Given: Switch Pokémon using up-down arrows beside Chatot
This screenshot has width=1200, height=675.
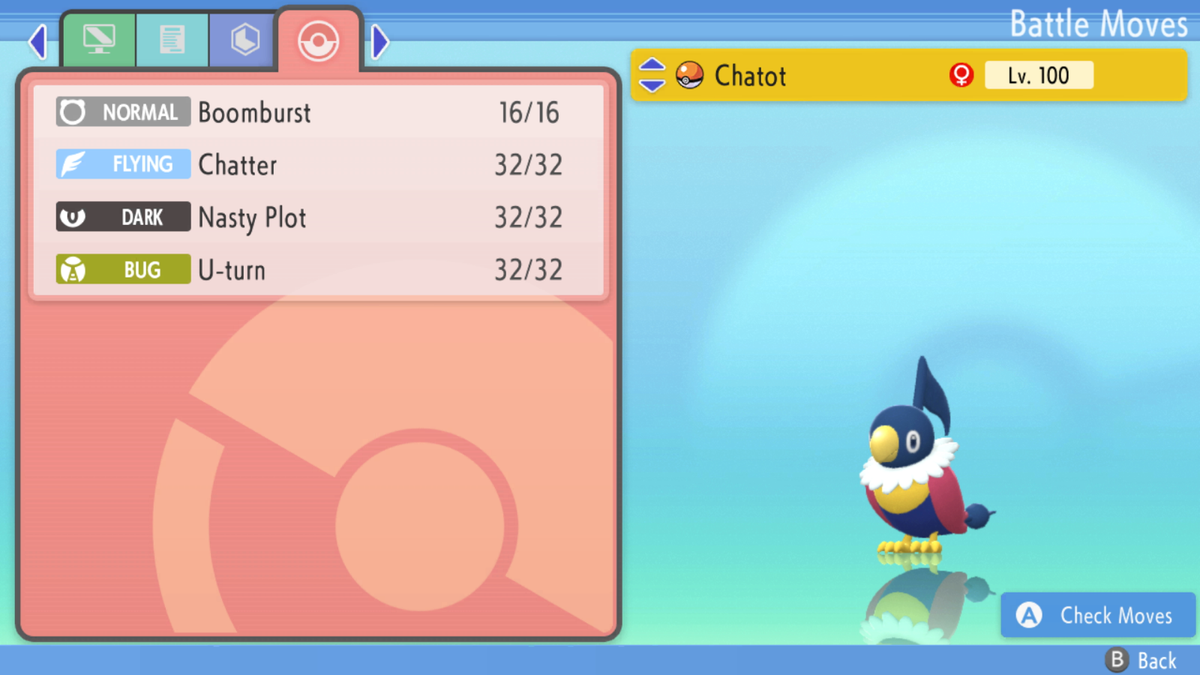Looking at the screenshot, I should click(652, 75).
